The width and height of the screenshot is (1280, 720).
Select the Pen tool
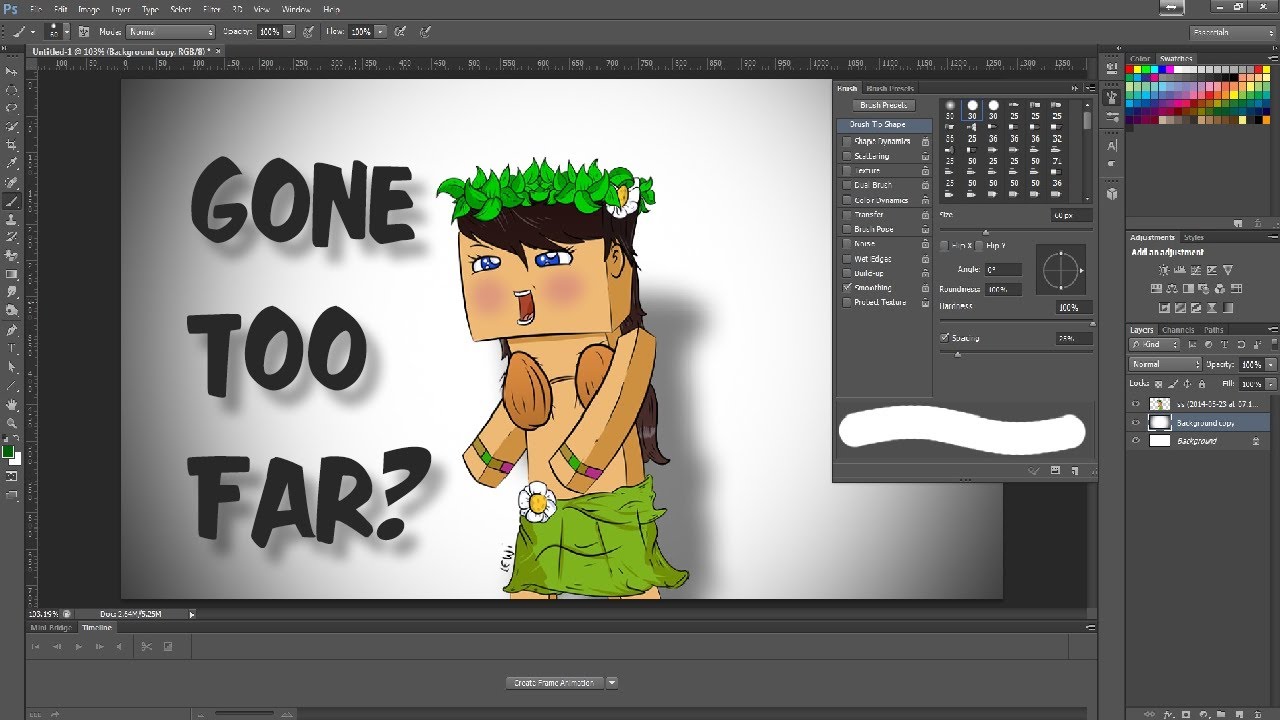(x=12, y=330)
